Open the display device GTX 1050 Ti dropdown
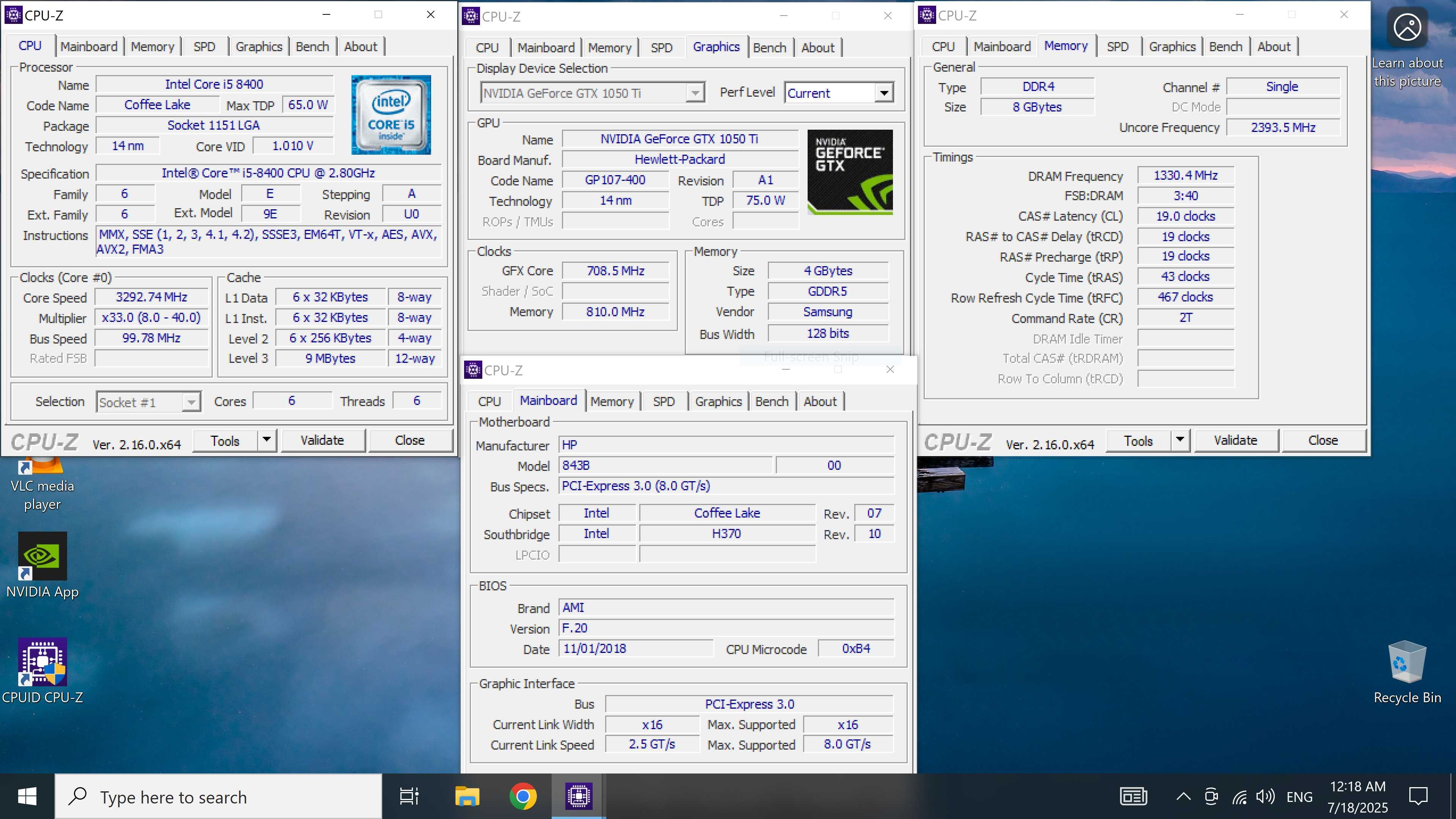This screenshot has height=819, width=1456. pos(592,93)
